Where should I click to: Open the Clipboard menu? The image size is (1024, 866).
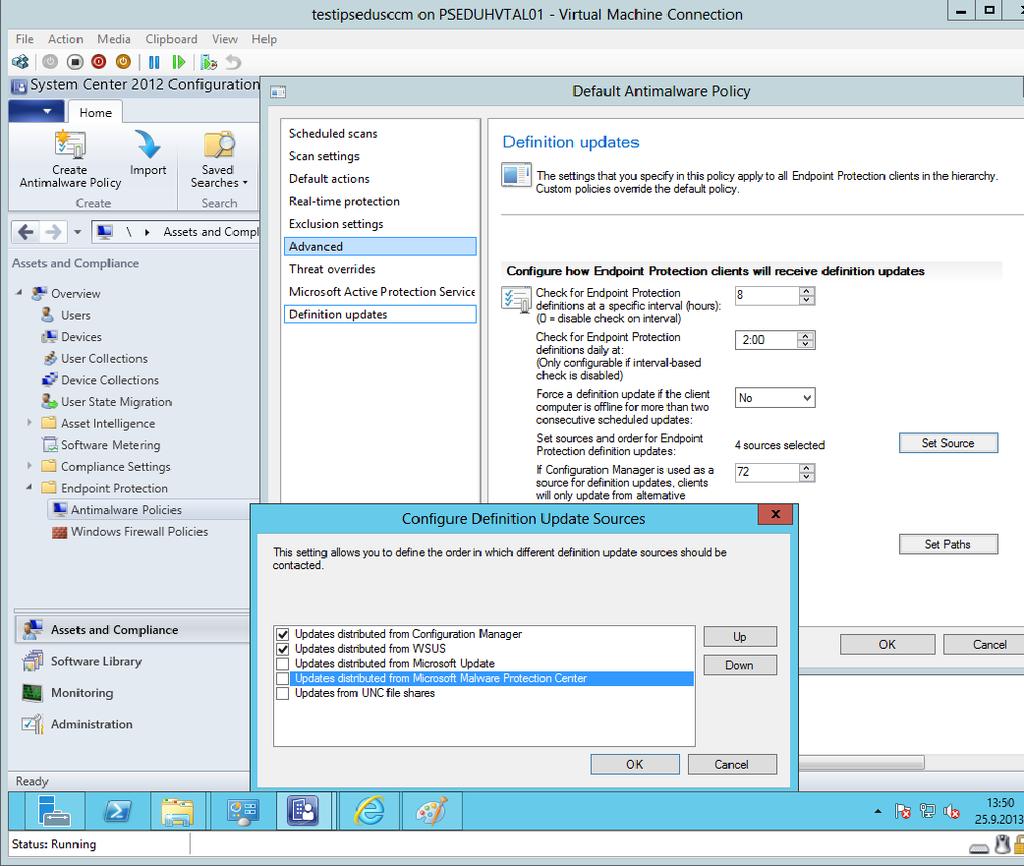tap(171, 39)
